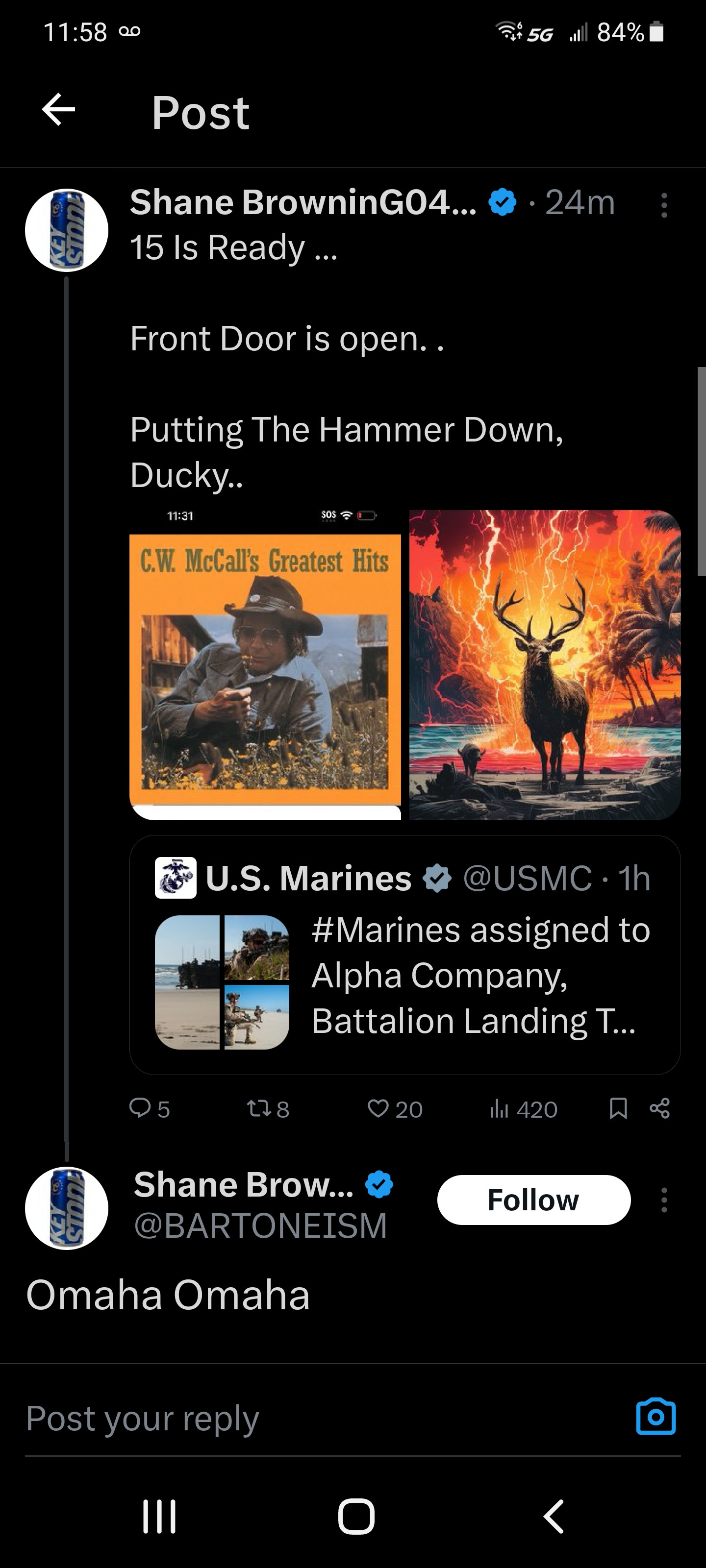The height and width of the screenshot is (1568, 706).
Task: Open the quoted U.S. Marines post
Action: (404, 955)
